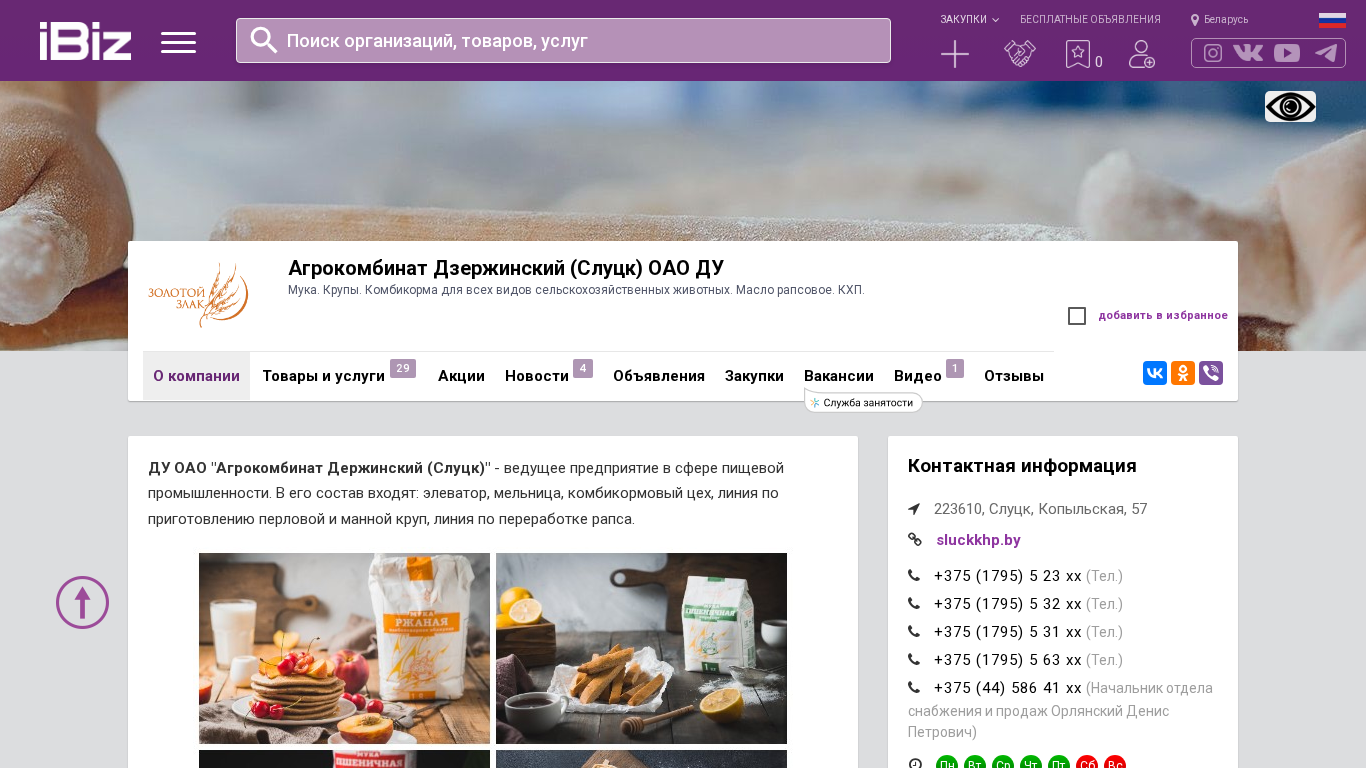
Task: Click the Золотой Злак company logo
Action: [198, 295]
